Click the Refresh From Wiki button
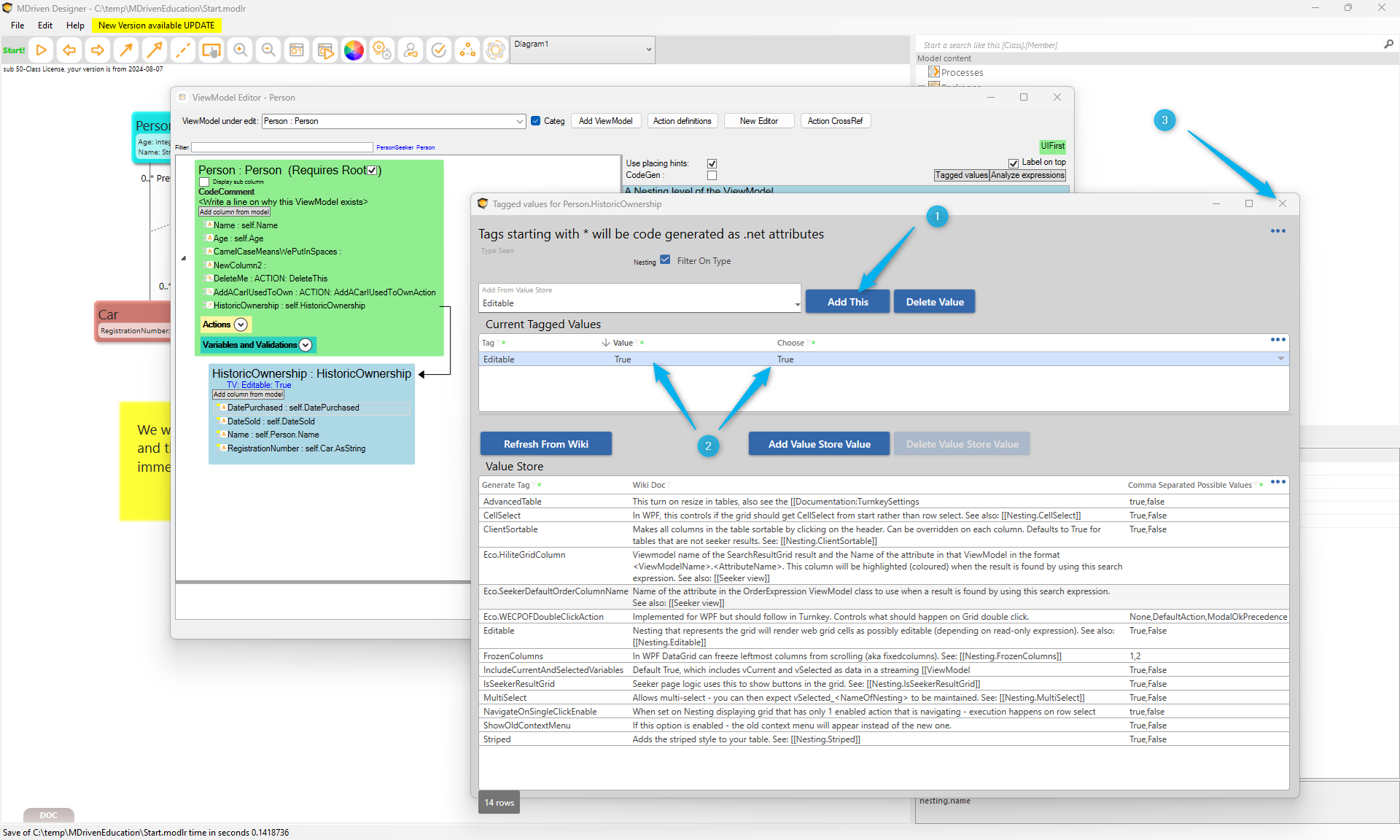 [545, 444]
